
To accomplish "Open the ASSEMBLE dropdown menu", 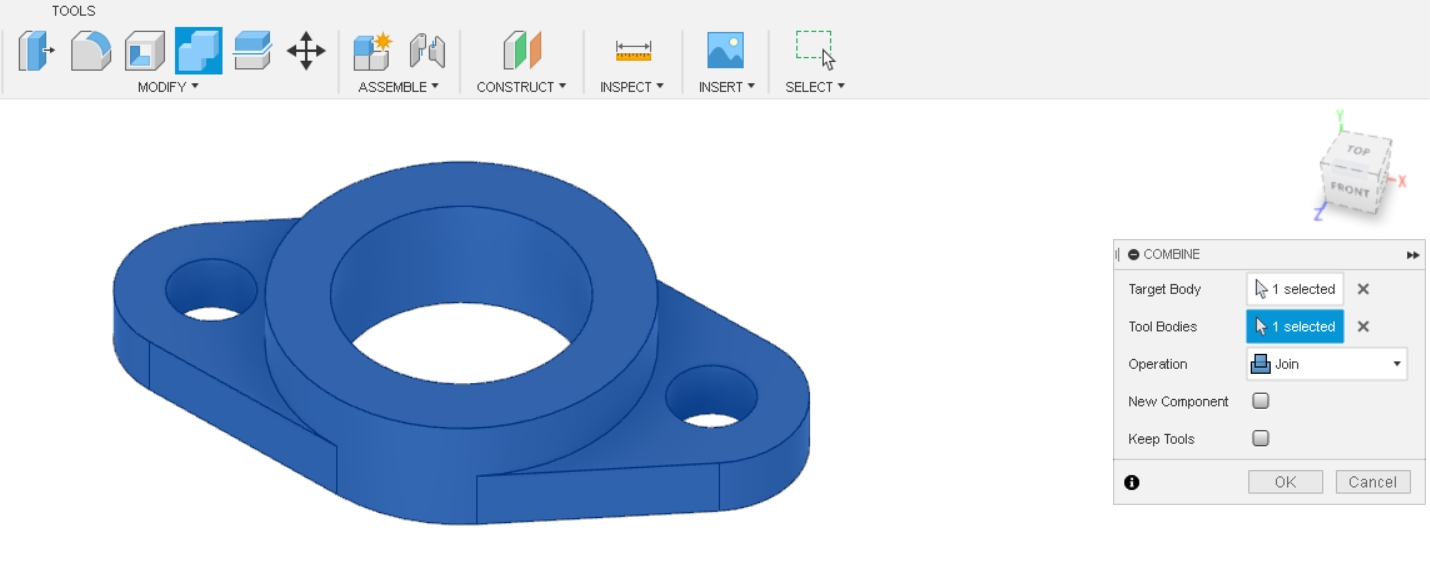I will pos(398,87).
